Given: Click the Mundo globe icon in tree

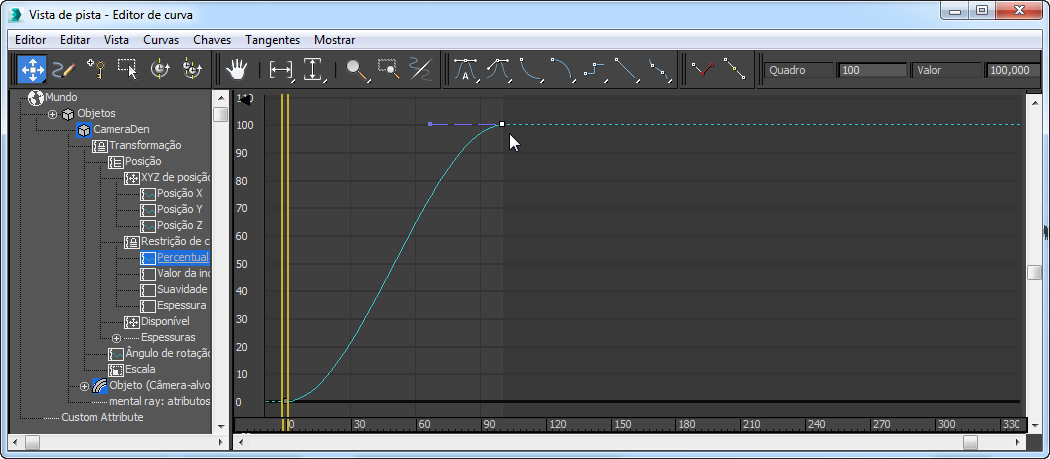Looking at the screenshot, I should coord(35,98).
